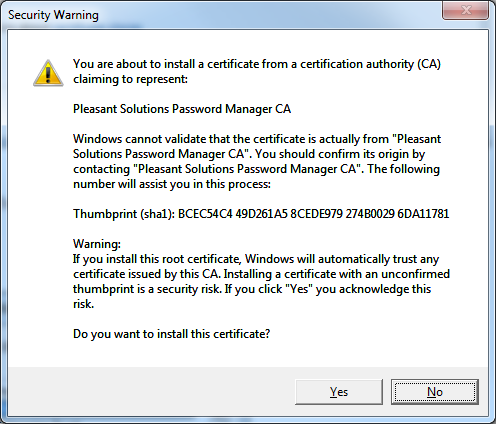Viewport: 496px width, 424px height.
Task: Select the standalone Pleasant Solutions Password Manager CA line
Action: tap(182, 109)
